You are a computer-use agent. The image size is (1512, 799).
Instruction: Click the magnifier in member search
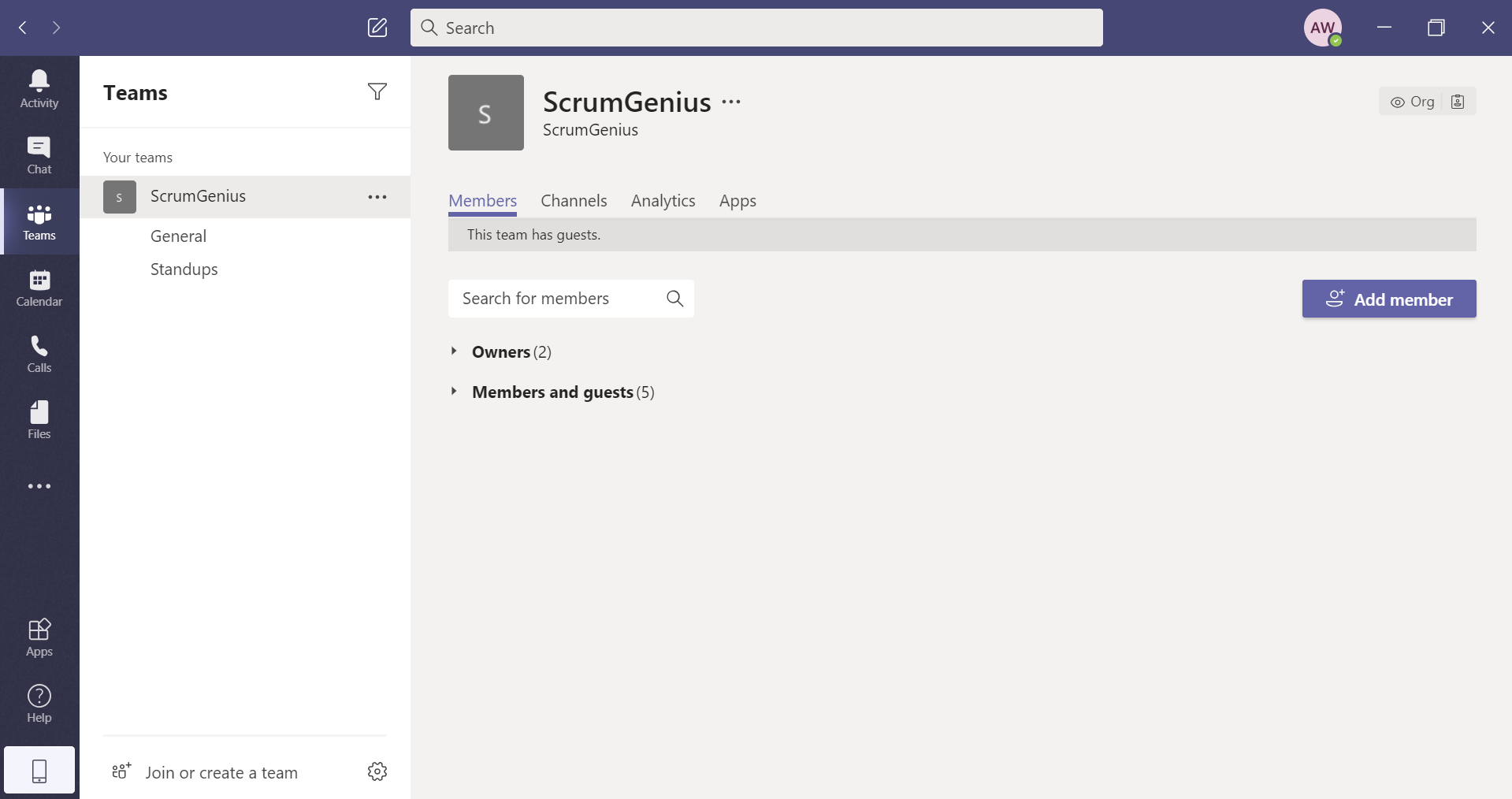click(674, 298)
